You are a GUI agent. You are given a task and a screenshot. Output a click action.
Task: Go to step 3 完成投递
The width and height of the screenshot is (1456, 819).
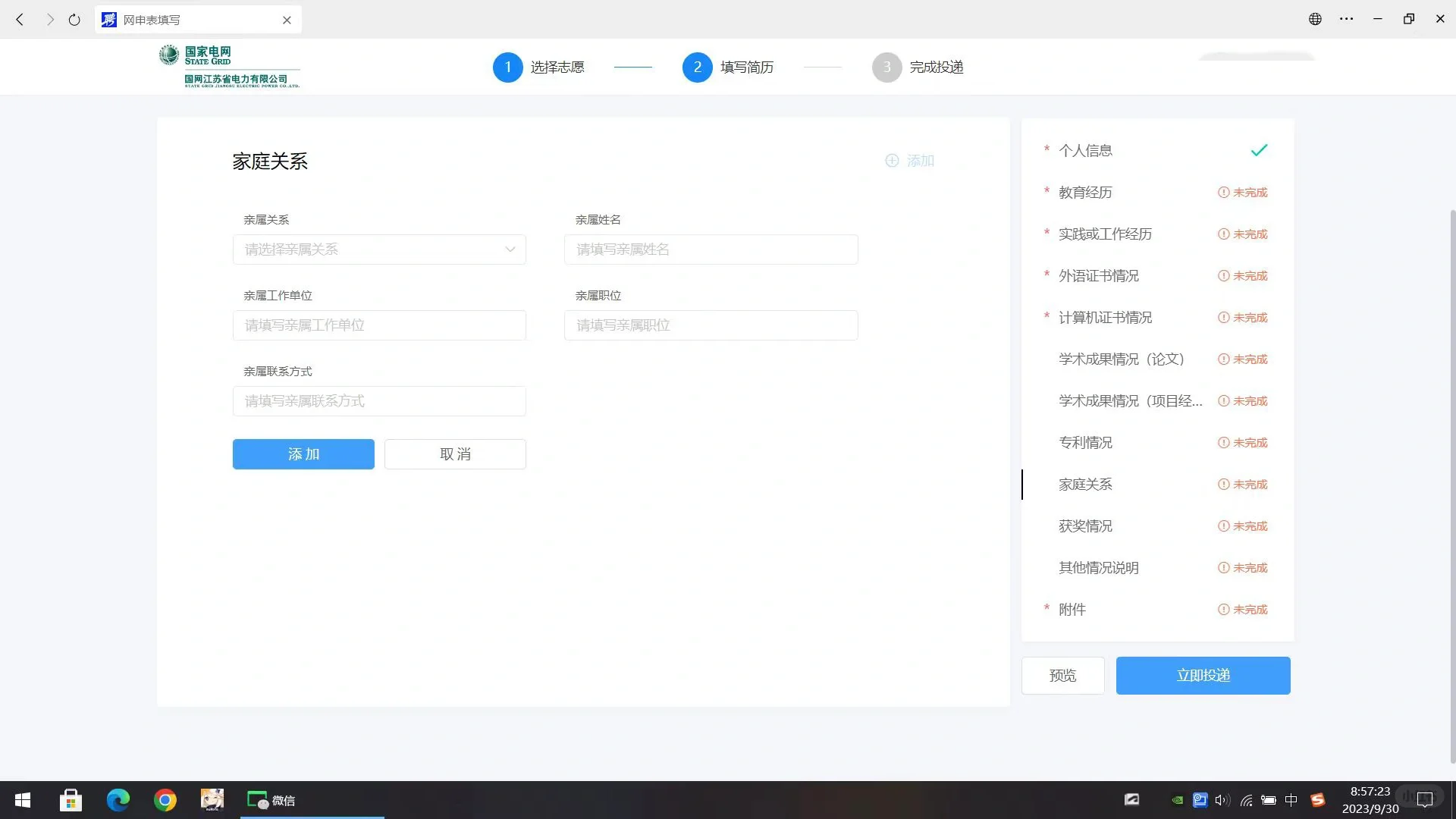[918, 67]
